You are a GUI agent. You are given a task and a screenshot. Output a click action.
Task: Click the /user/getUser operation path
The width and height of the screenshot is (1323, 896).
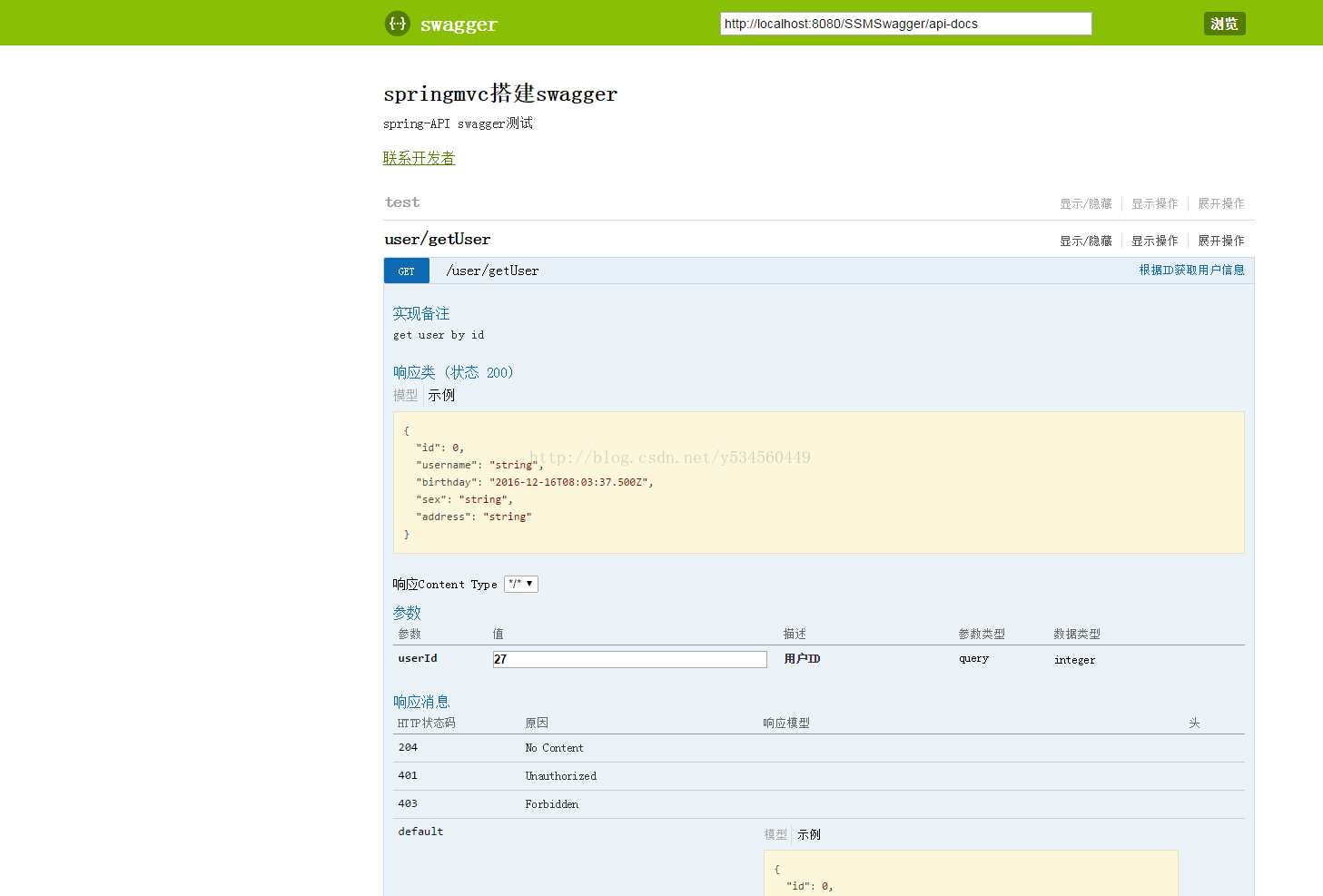coord(492,271)
